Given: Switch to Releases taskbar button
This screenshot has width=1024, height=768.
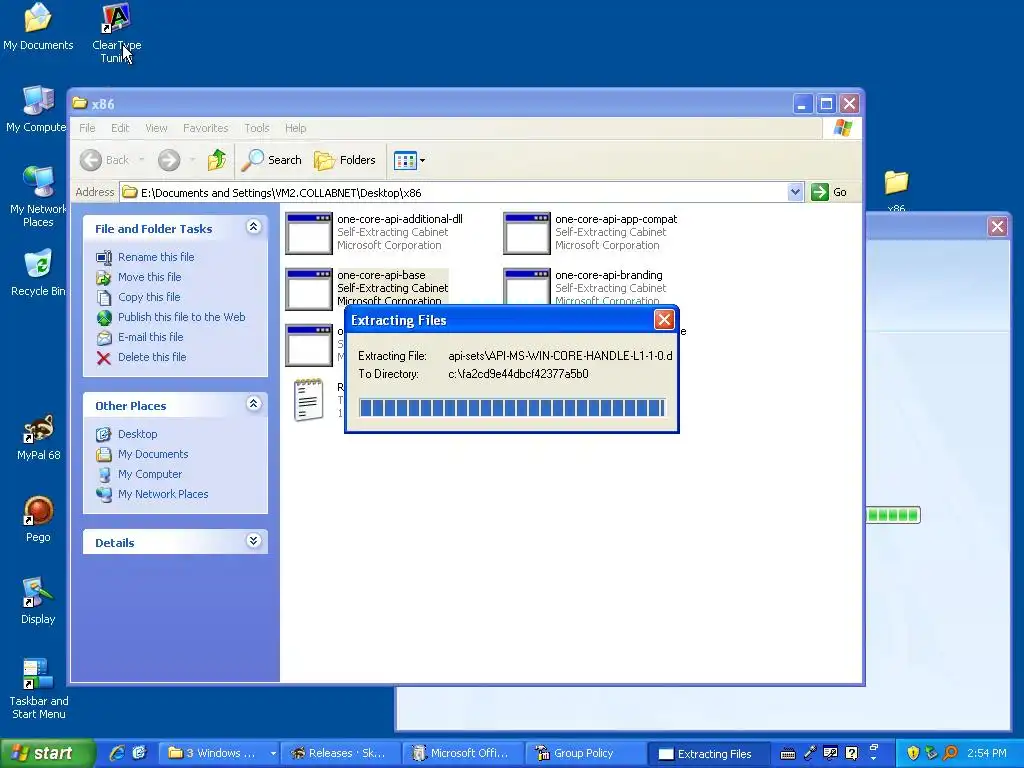Looking at the screenshot, I should tap(341, 753).
